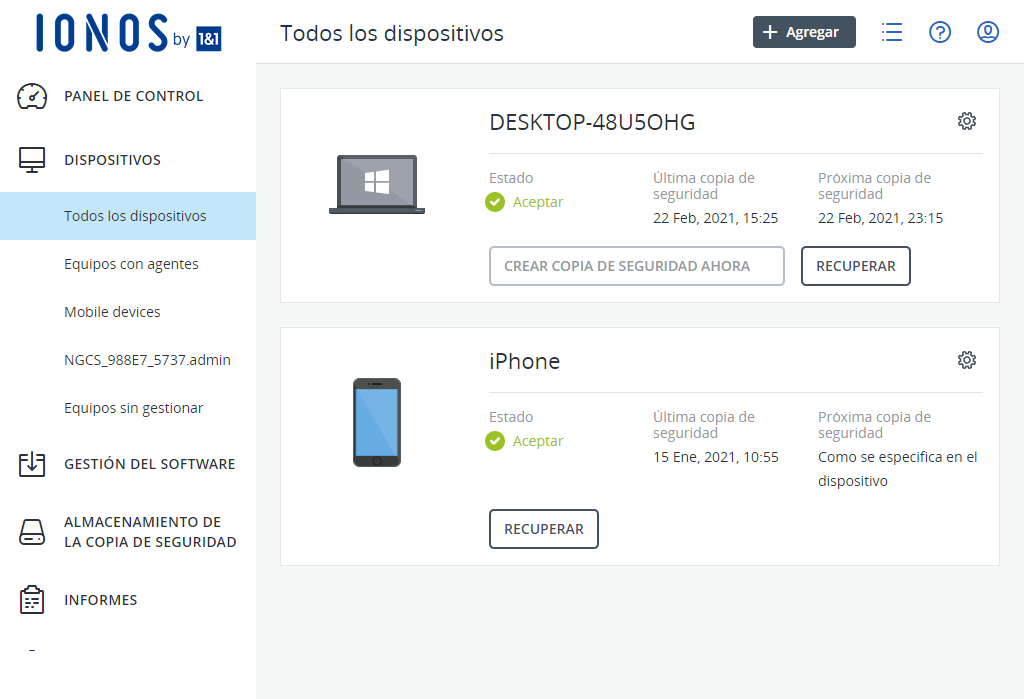Click next backup date 22 Feb, 2021, 23:15

[x=880, y=218]
